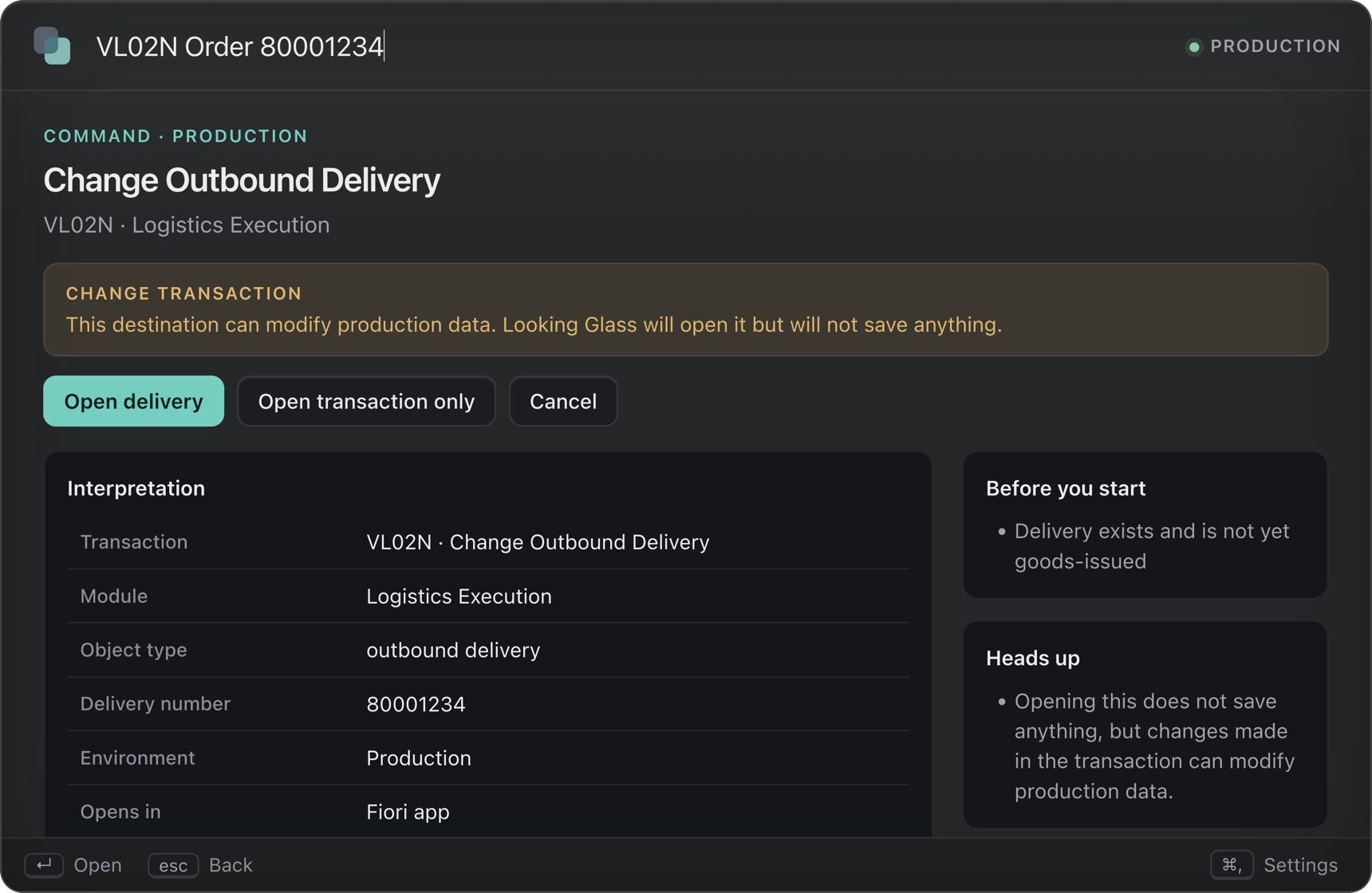Screen dimensions: 1372x893
Task: Go Back using the footer label
Action: (231, 865)
